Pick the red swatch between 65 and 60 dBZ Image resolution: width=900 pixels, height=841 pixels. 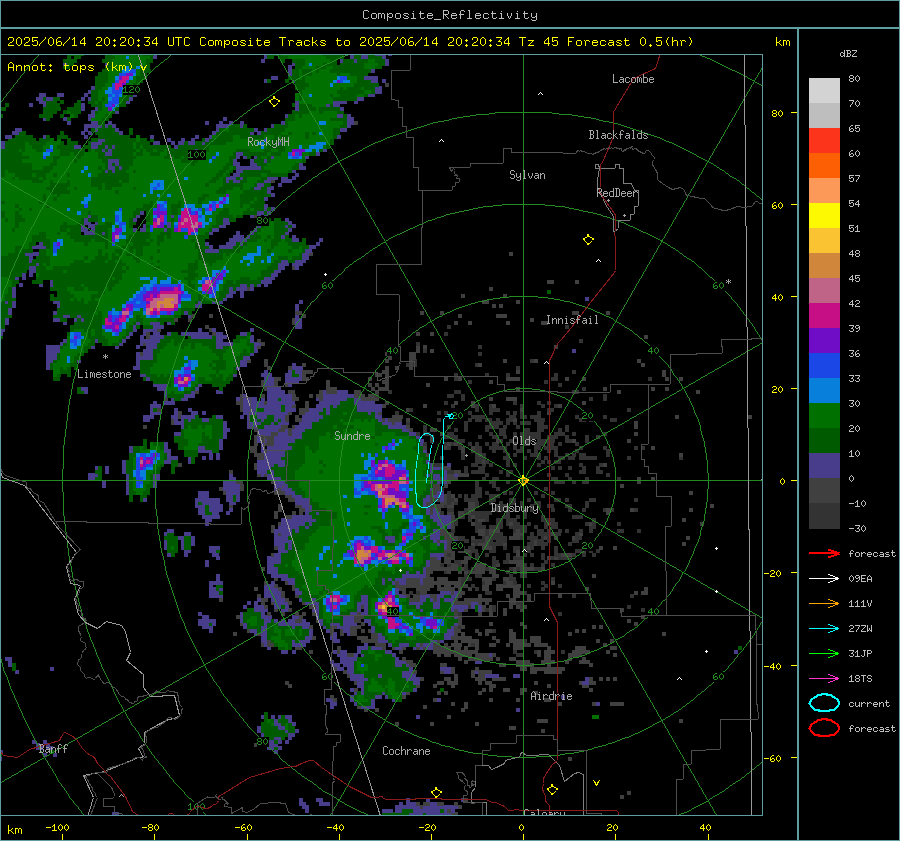(824, 141)
